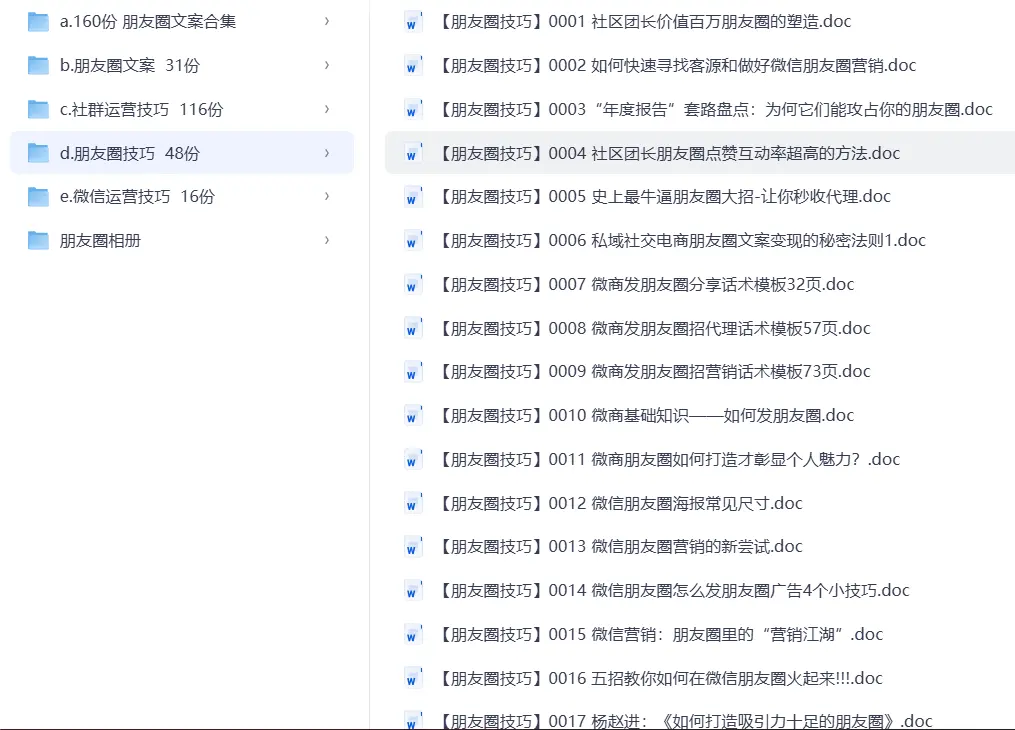Click folder icon for d.朋友圈技巧 48份
Screen dimensions: 1015x730
(x=38, y=153)
